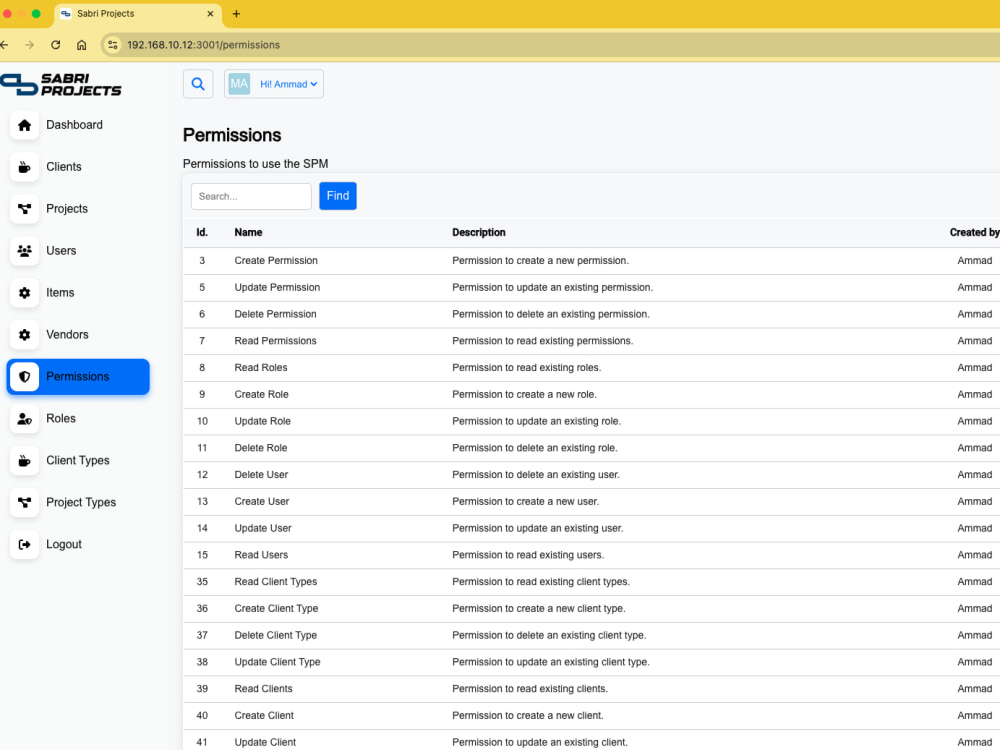Screen dimensions: 1000x750
Task: Click the Id cell 41
Action: pos(202,742)
